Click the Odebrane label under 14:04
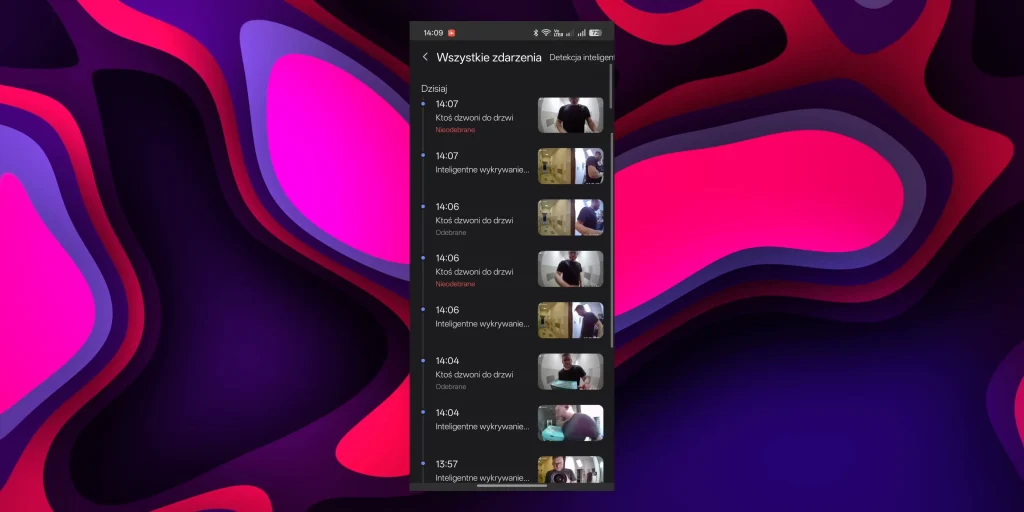The height and width of the screenshot is (512, 1024). [x=451, y=387]
